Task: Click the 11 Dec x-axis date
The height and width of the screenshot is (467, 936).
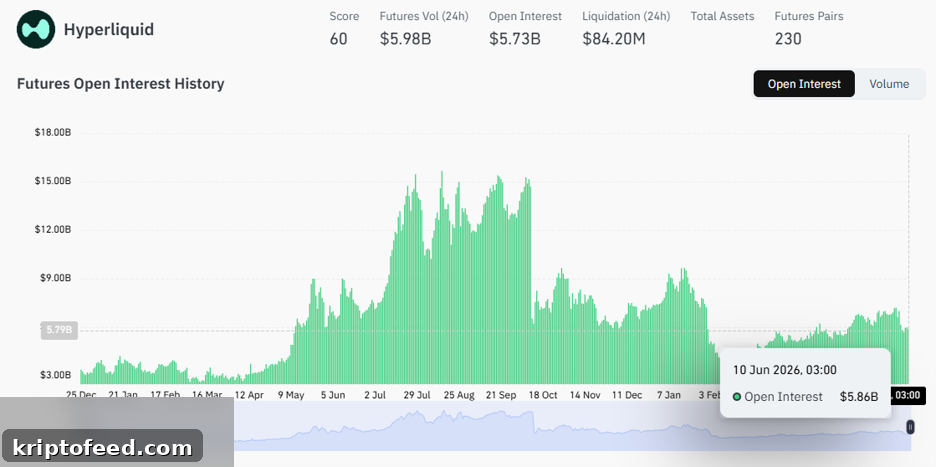Action: click(x=627, y=395)
